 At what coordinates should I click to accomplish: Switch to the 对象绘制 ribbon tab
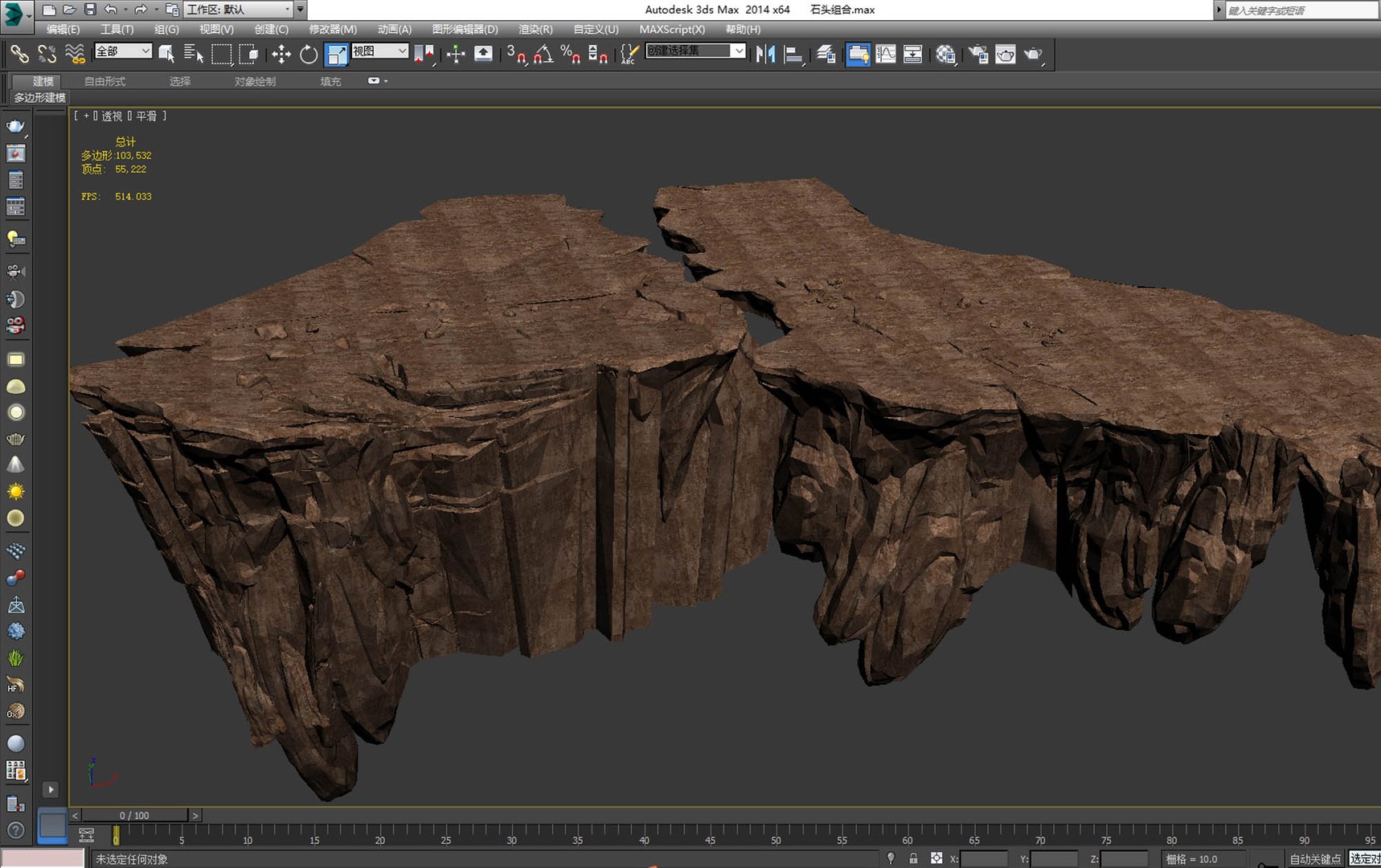(x=255, y=81)
